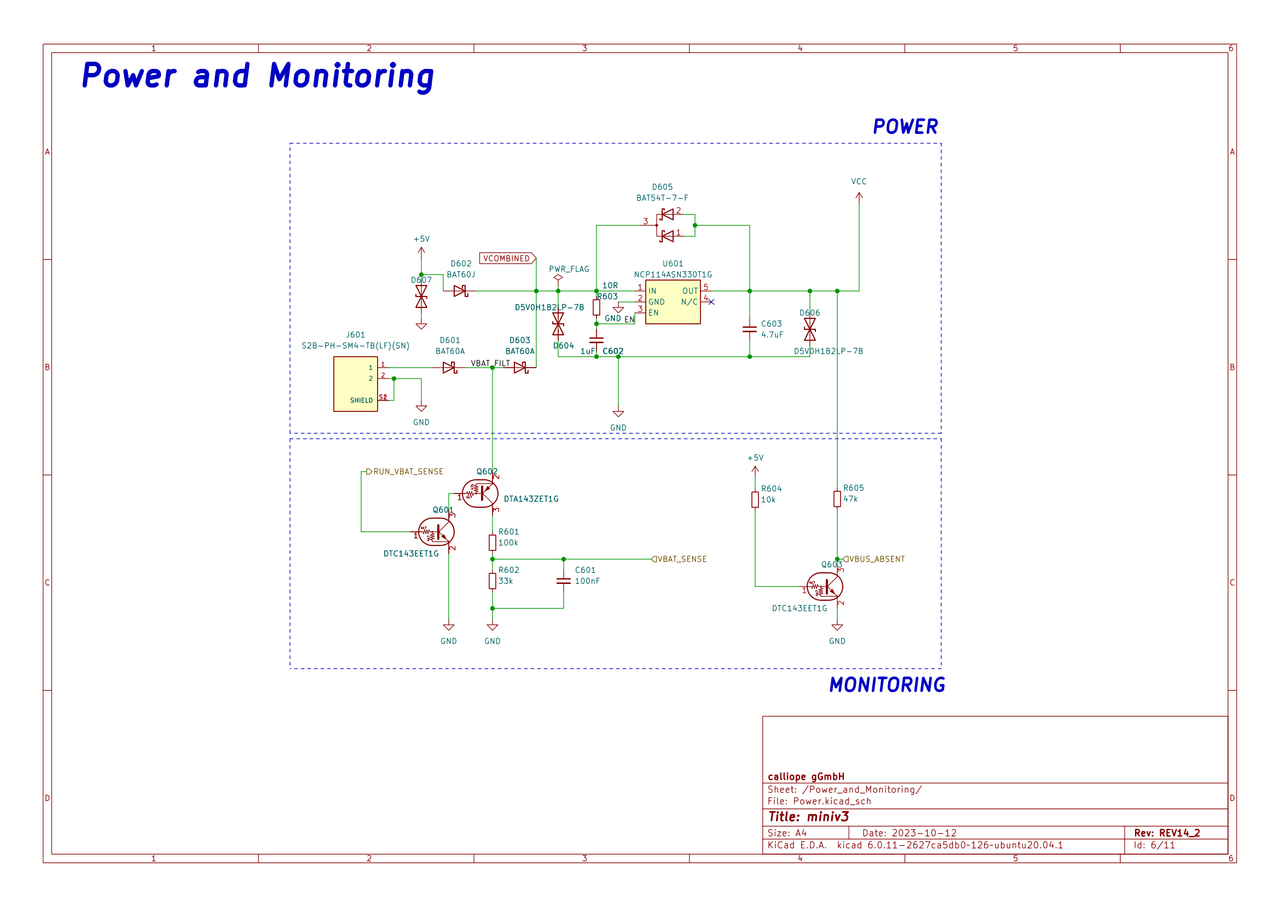Select the D607 TVS diode symbol

tap(421, 297)
